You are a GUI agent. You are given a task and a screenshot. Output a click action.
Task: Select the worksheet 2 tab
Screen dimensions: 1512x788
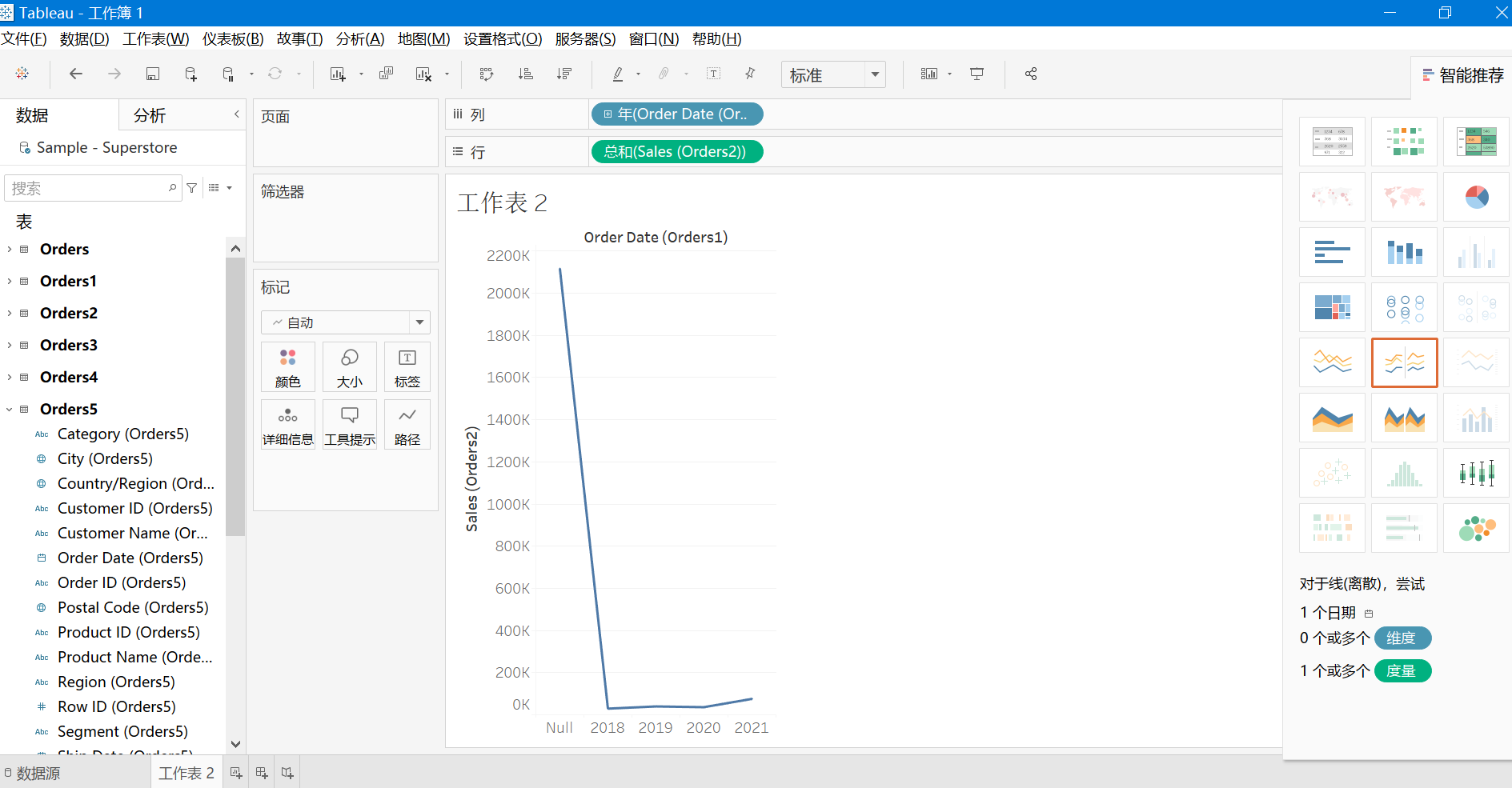click(186, 773)
